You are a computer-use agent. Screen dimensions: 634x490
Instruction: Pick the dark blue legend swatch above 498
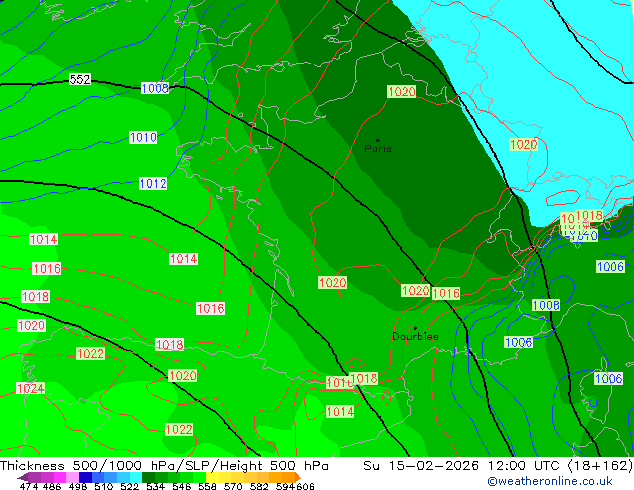[85, 477]
